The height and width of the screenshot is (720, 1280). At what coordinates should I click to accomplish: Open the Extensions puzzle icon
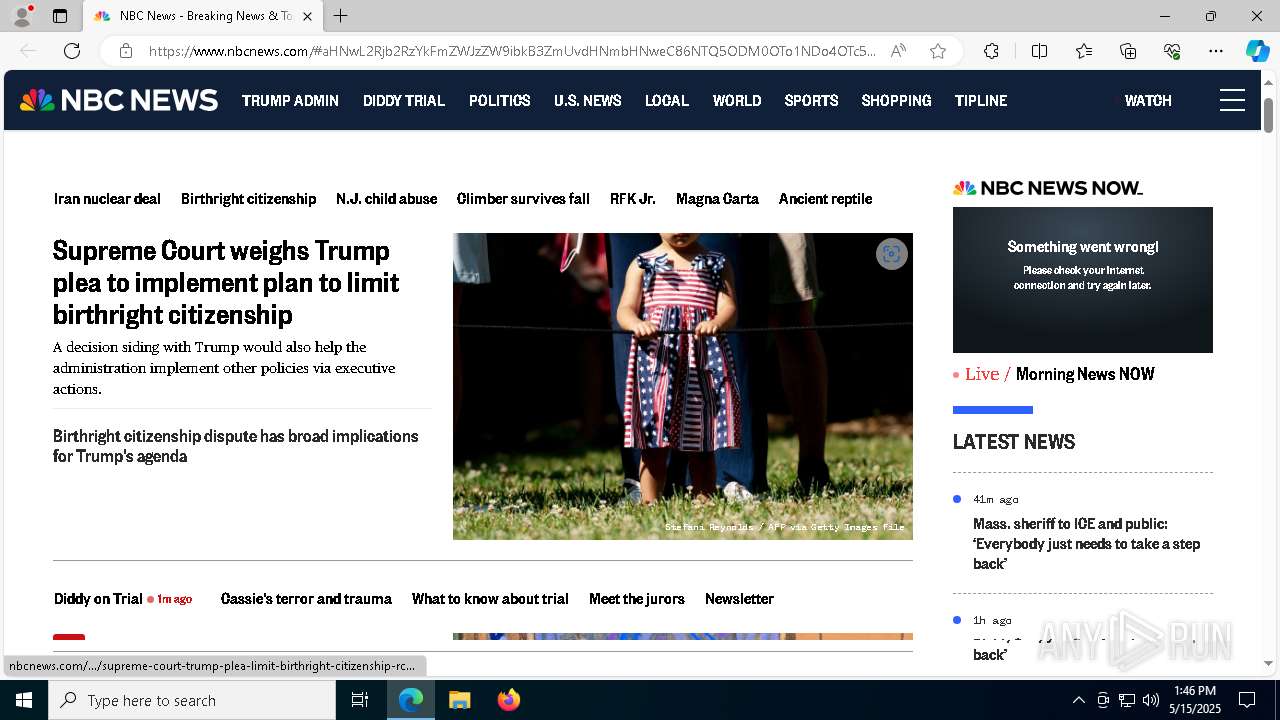[991, 51]
